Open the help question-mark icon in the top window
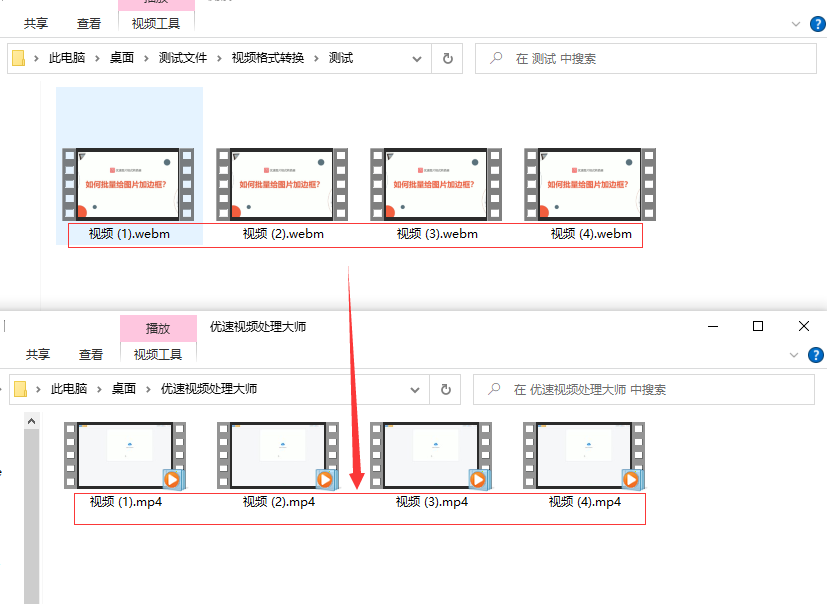This screenshot has width=827, height=604. [818, 23]
